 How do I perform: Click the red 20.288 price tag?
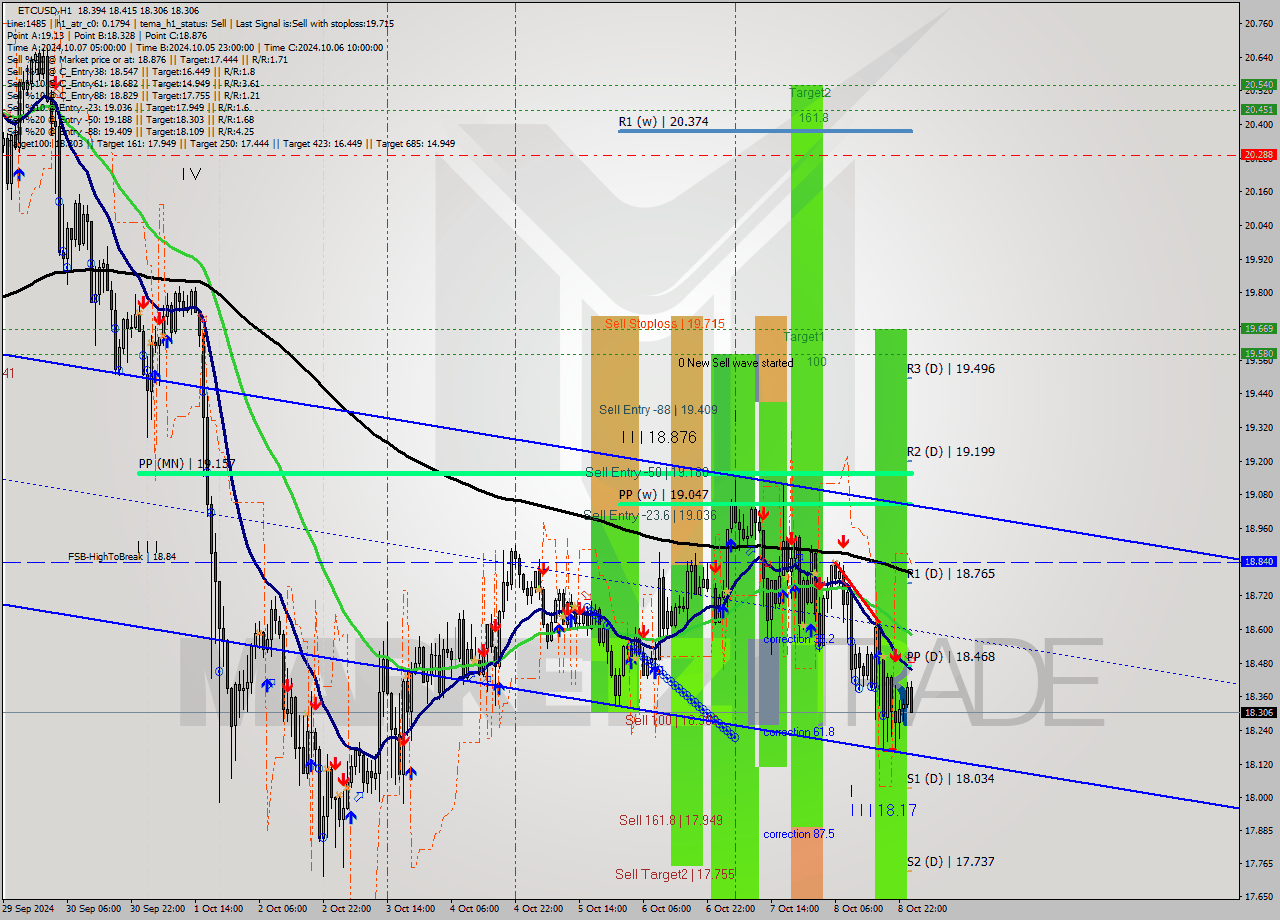pyautogui.click(x=1257, y=155)
